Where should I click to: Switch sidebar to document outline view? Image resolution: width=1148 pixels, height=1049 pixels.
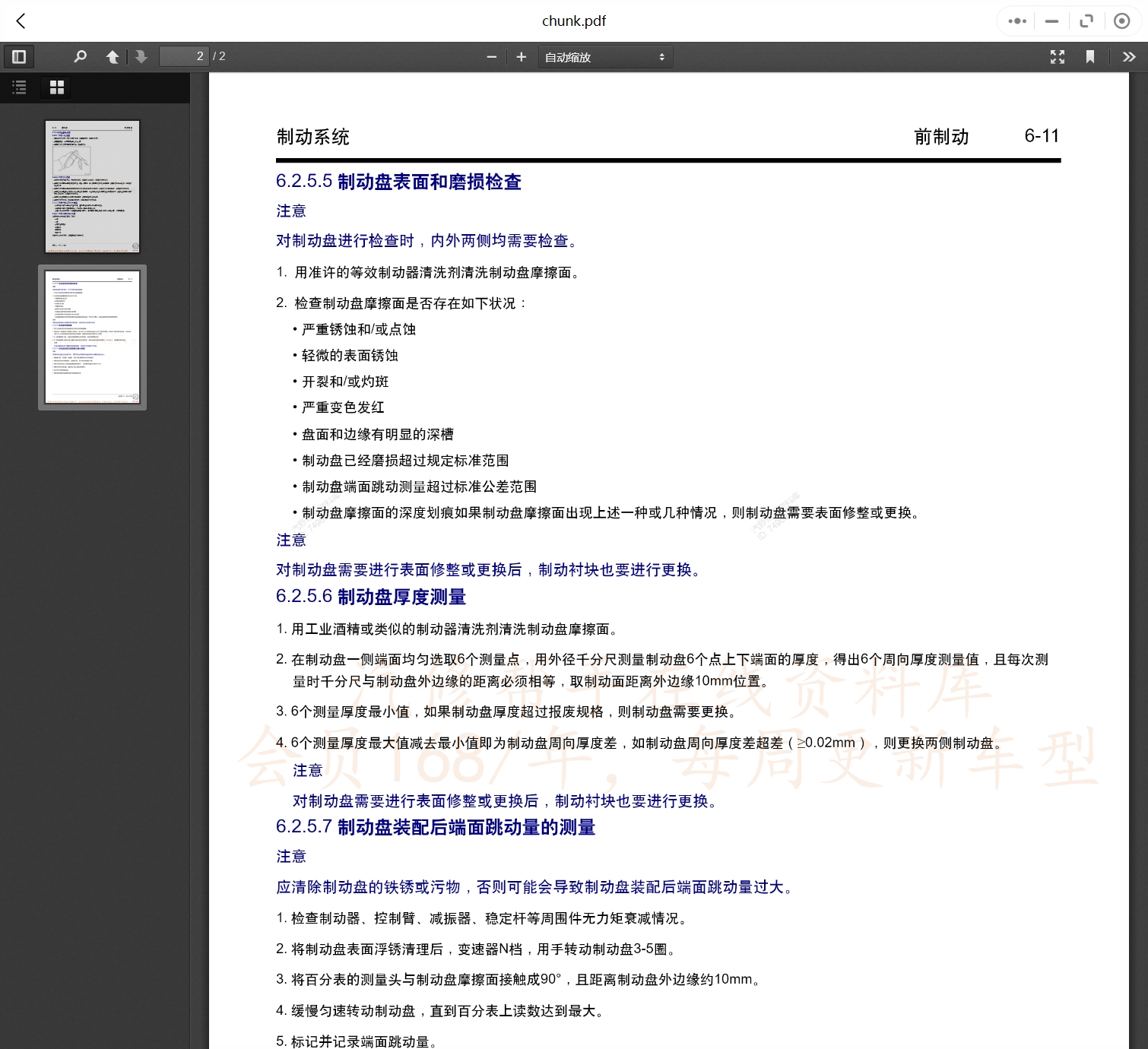click(20, 87)
